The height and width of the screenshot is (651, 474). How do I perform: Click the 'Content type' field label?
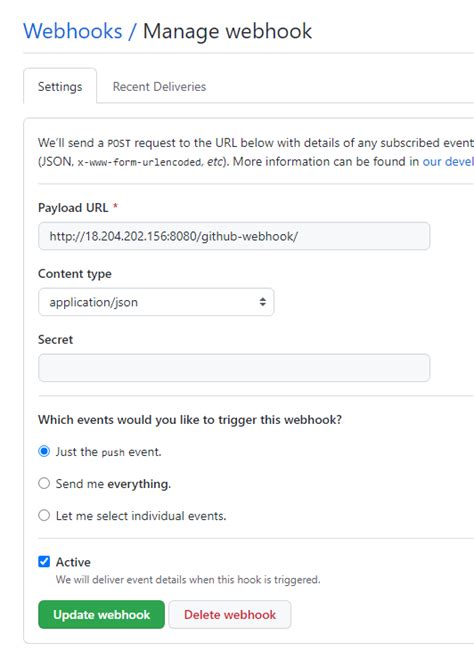(x=75, y=274)
